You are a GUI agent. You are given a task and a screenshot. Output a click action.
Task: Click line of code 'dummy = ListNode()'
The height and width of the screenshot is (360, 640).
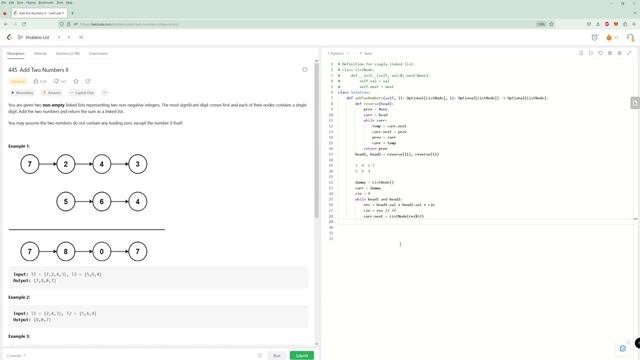click(374, 182)
